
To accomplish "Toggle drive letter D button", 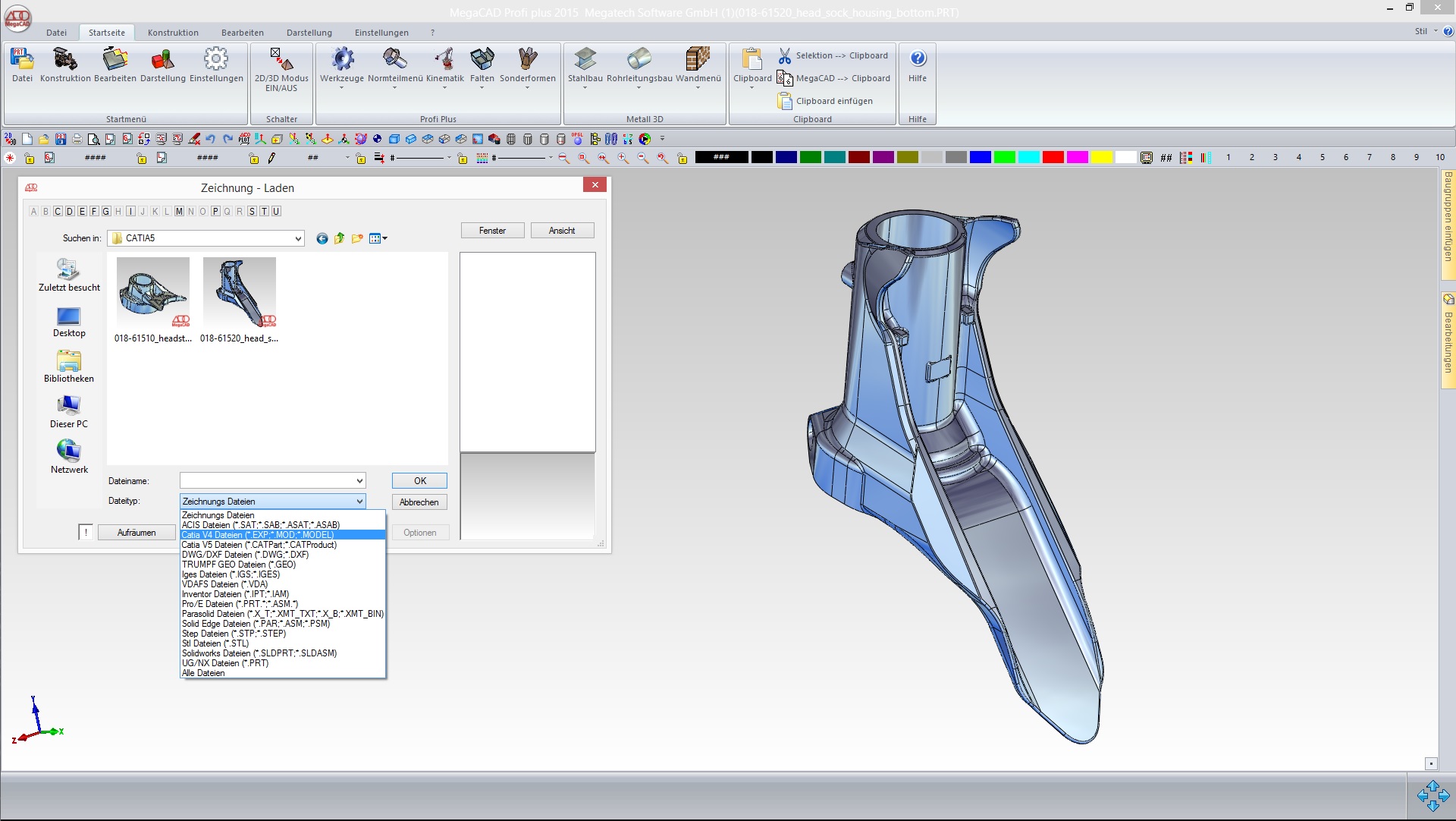I will (70, 212).
